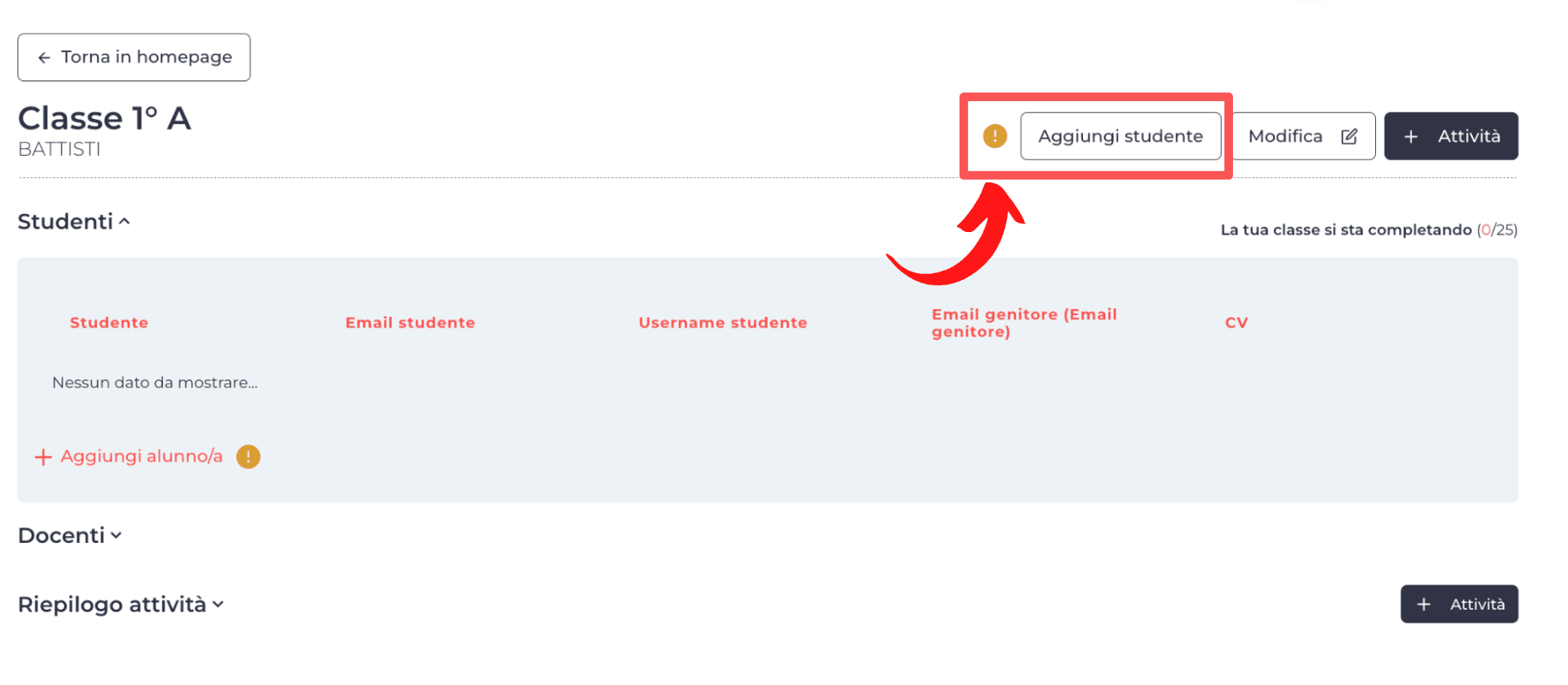1568x685 pixels.
Task: Click the warning icon beside Aggiungi studente
Action: pyautogui.click(x=995, y=136)
